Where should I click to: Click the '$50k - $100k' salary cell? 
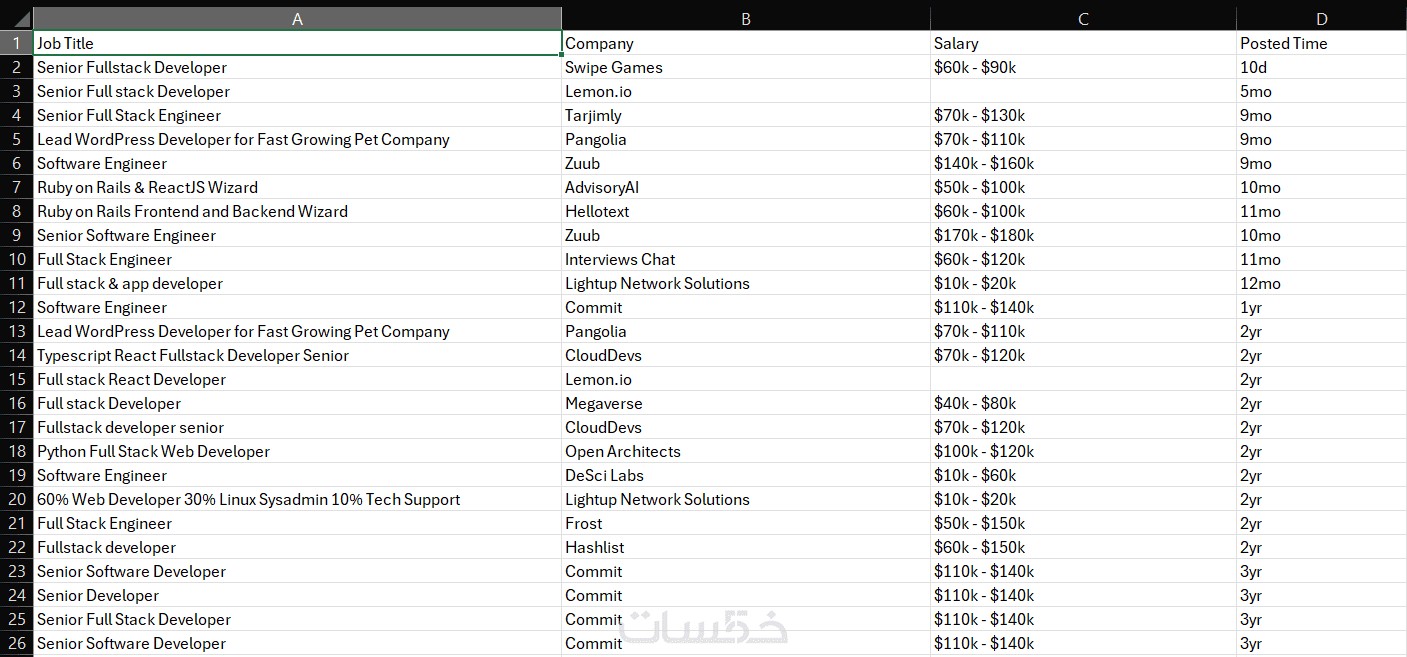(1083, 187)
